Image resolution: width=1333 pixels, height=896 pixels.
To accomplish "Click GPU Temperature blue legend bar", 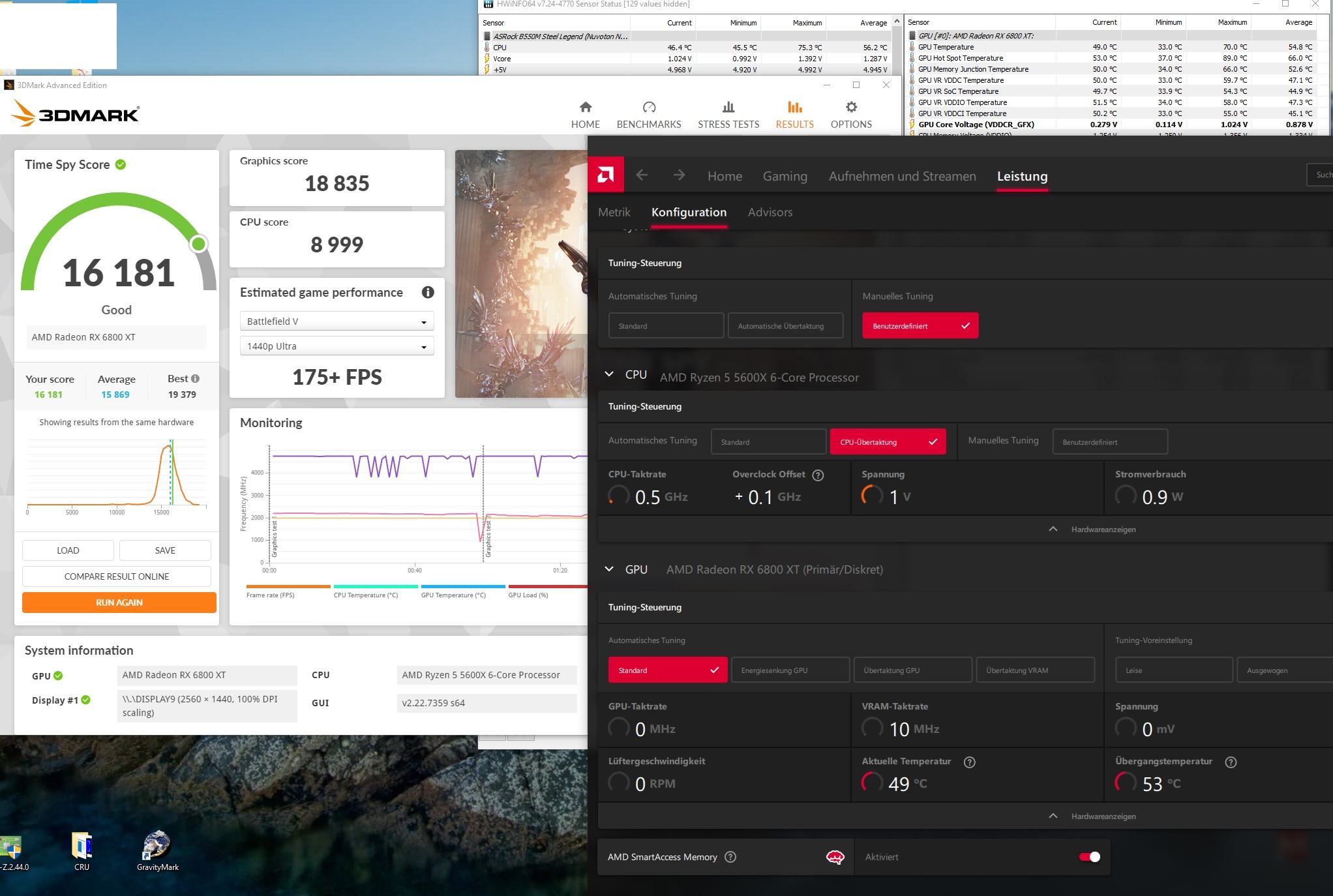I will point(463,586).
